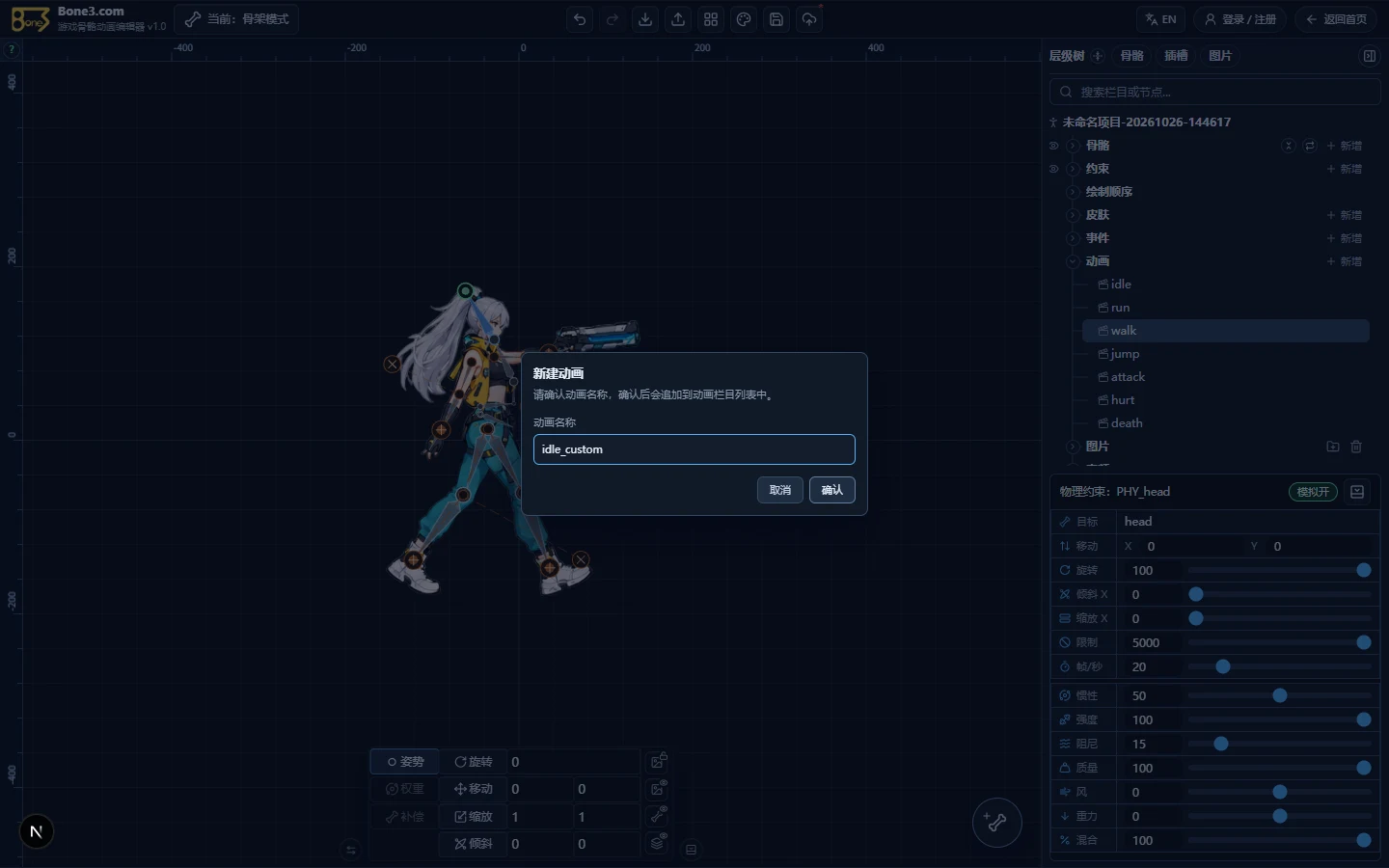Expand the 皮肤 tree node
The image size is (1389, 868).
(x=1073, y=215)
